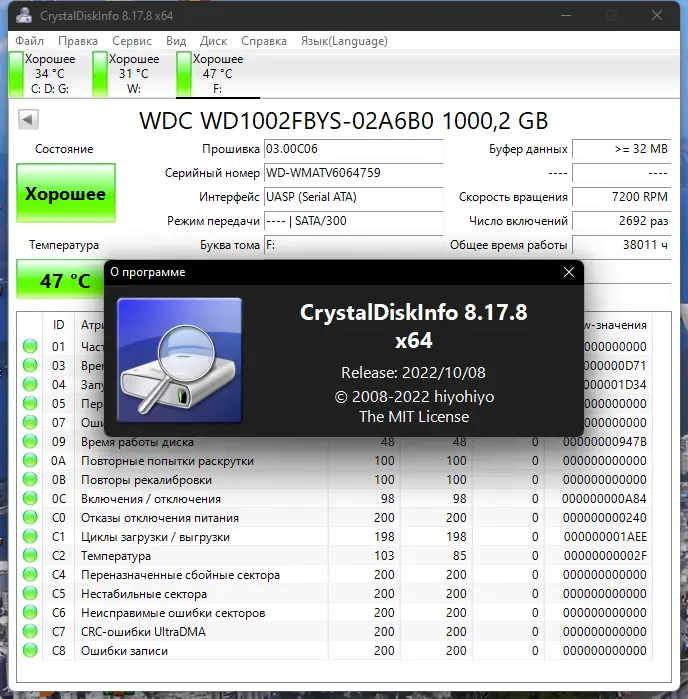Click the status circle for attribute 04
The height and width of the screenshot is (699, 688).
[30, 384]
